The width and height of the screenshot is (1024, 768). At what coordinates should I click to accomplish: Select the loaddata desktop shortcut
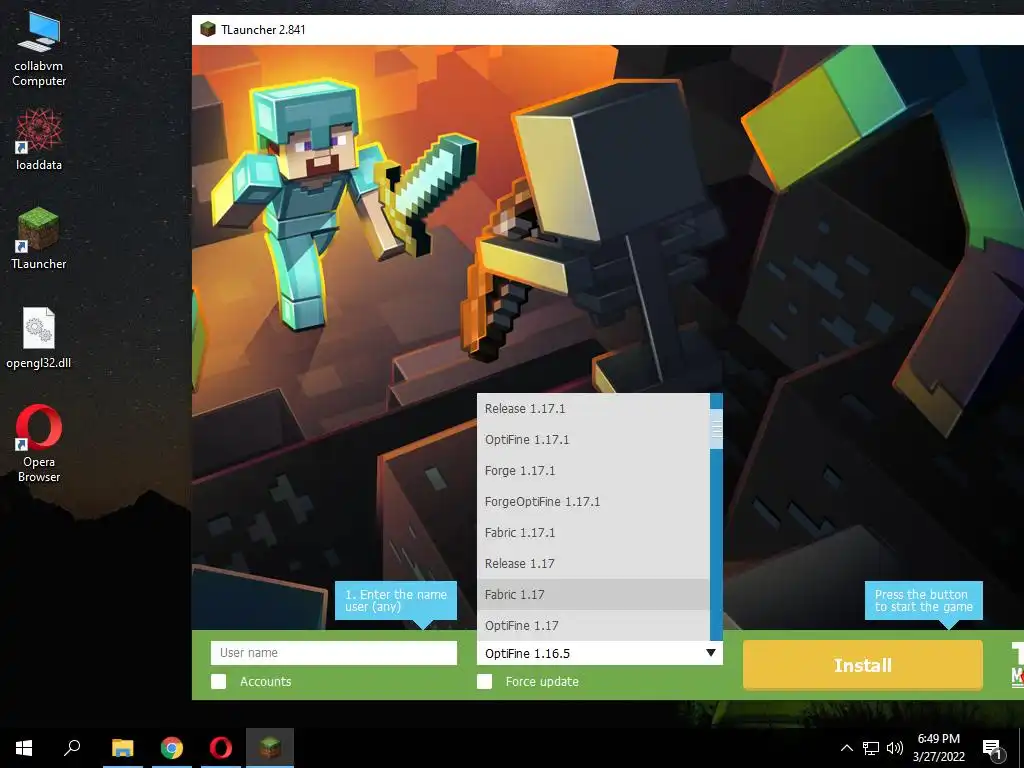(39, 138)
